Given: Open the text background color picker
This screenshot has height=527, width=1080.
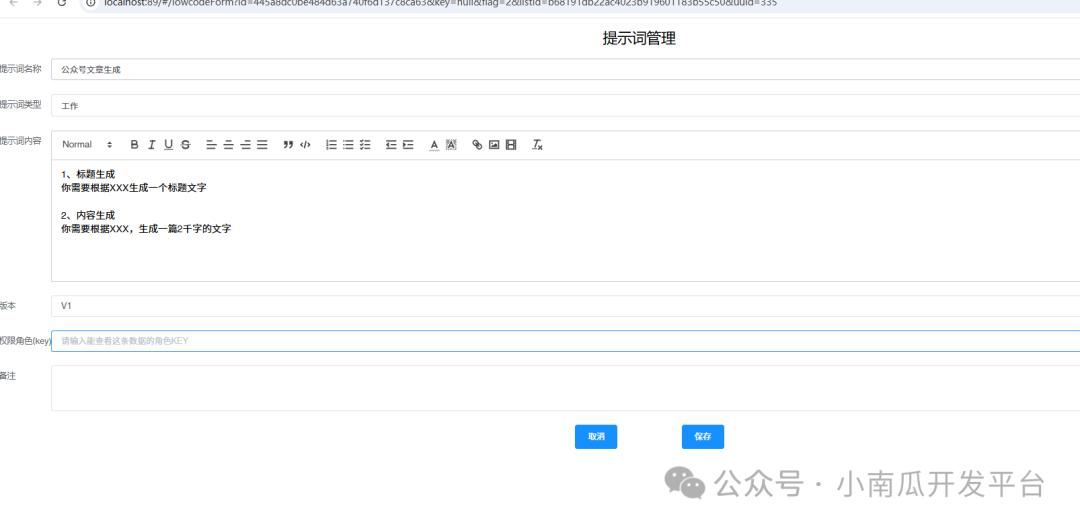Looking at the screenshot, I should pos(451,145).
